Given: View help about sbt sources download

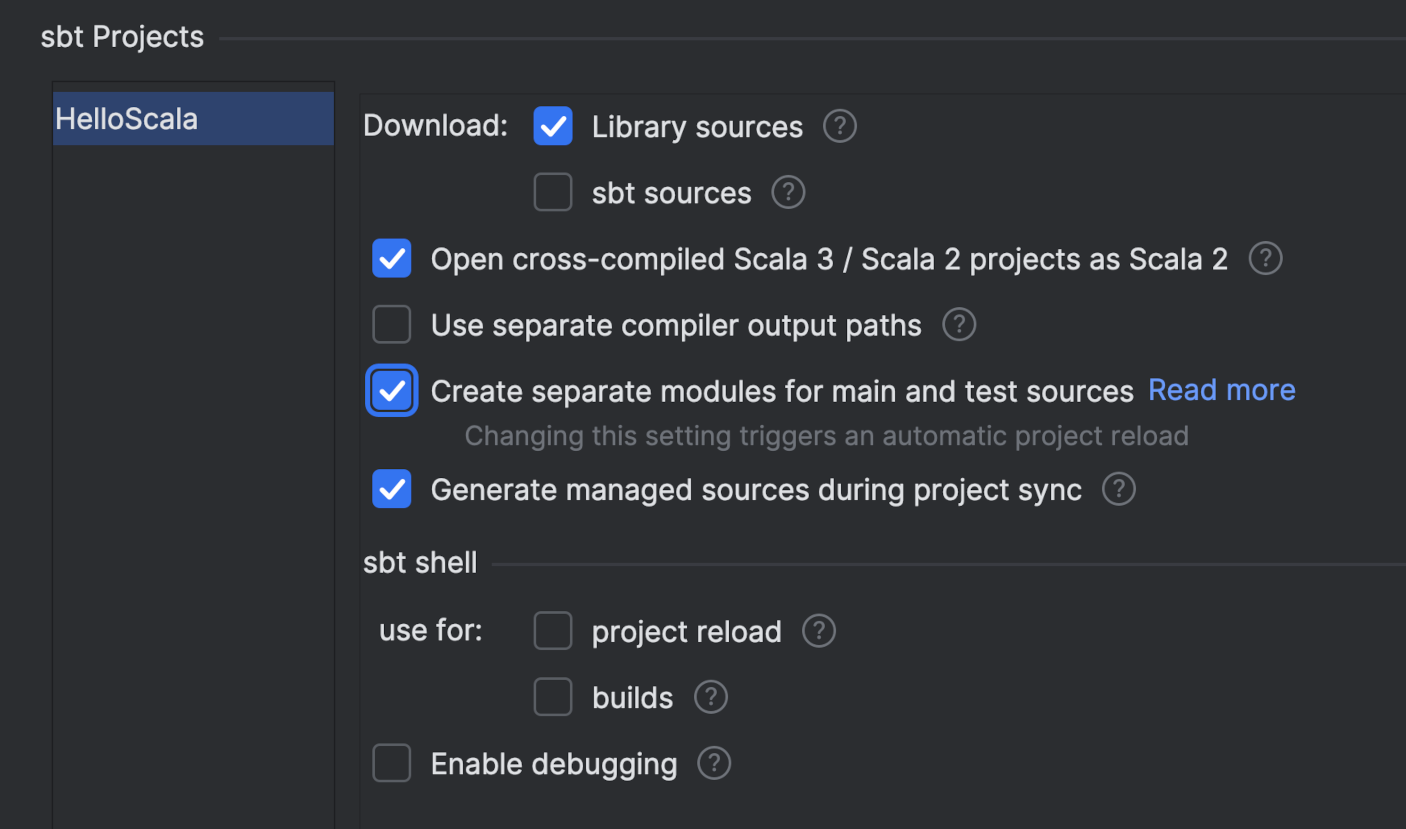Looking at the screenshot, I should click(787, 192).
